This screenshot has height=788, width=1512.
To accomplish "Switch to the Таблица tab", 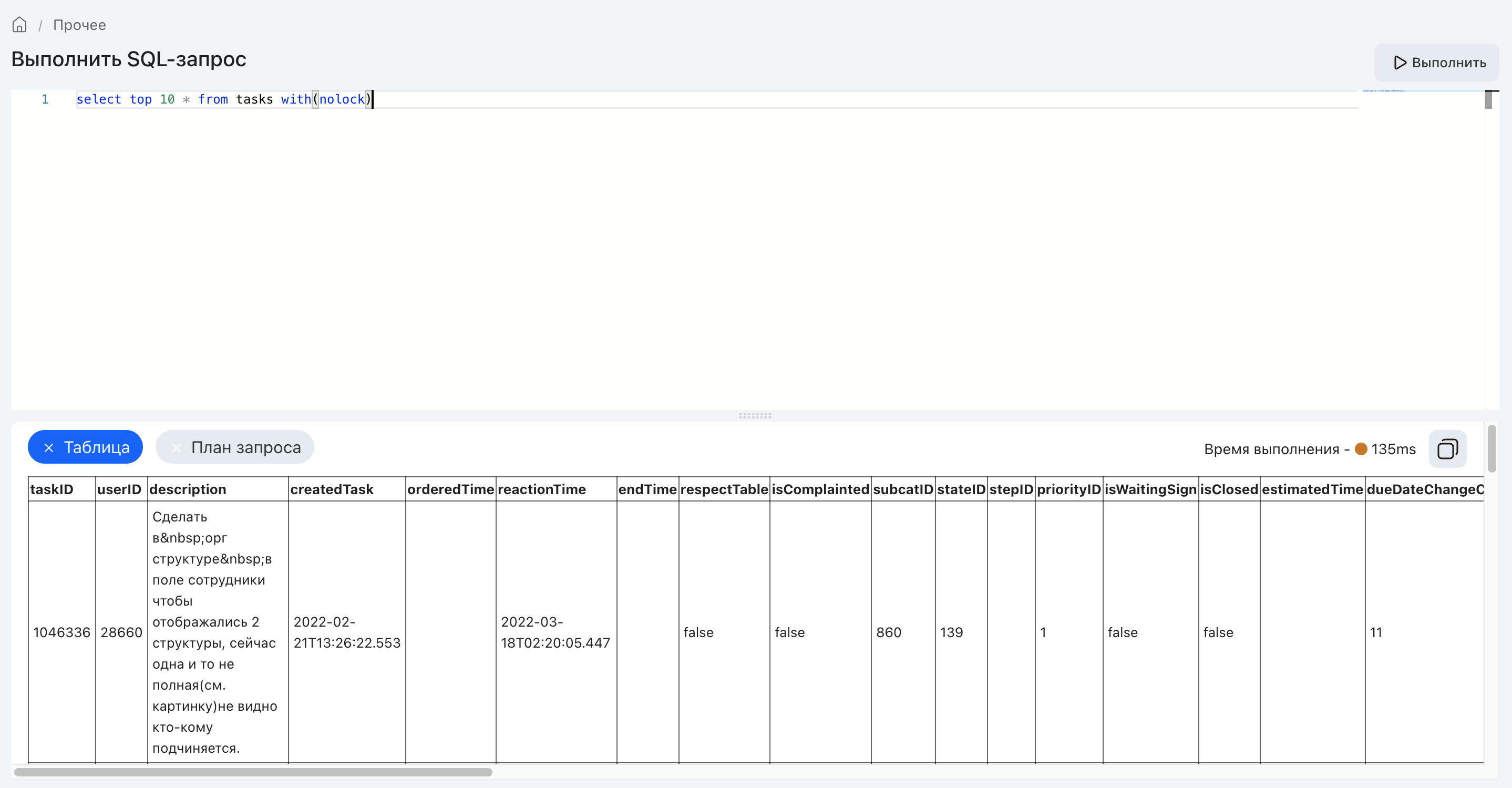I will coord(85,447).
